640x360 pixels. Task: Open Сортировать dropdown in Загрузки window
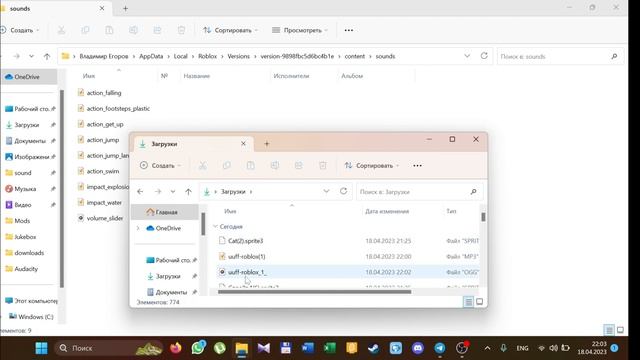click(372, 165)
